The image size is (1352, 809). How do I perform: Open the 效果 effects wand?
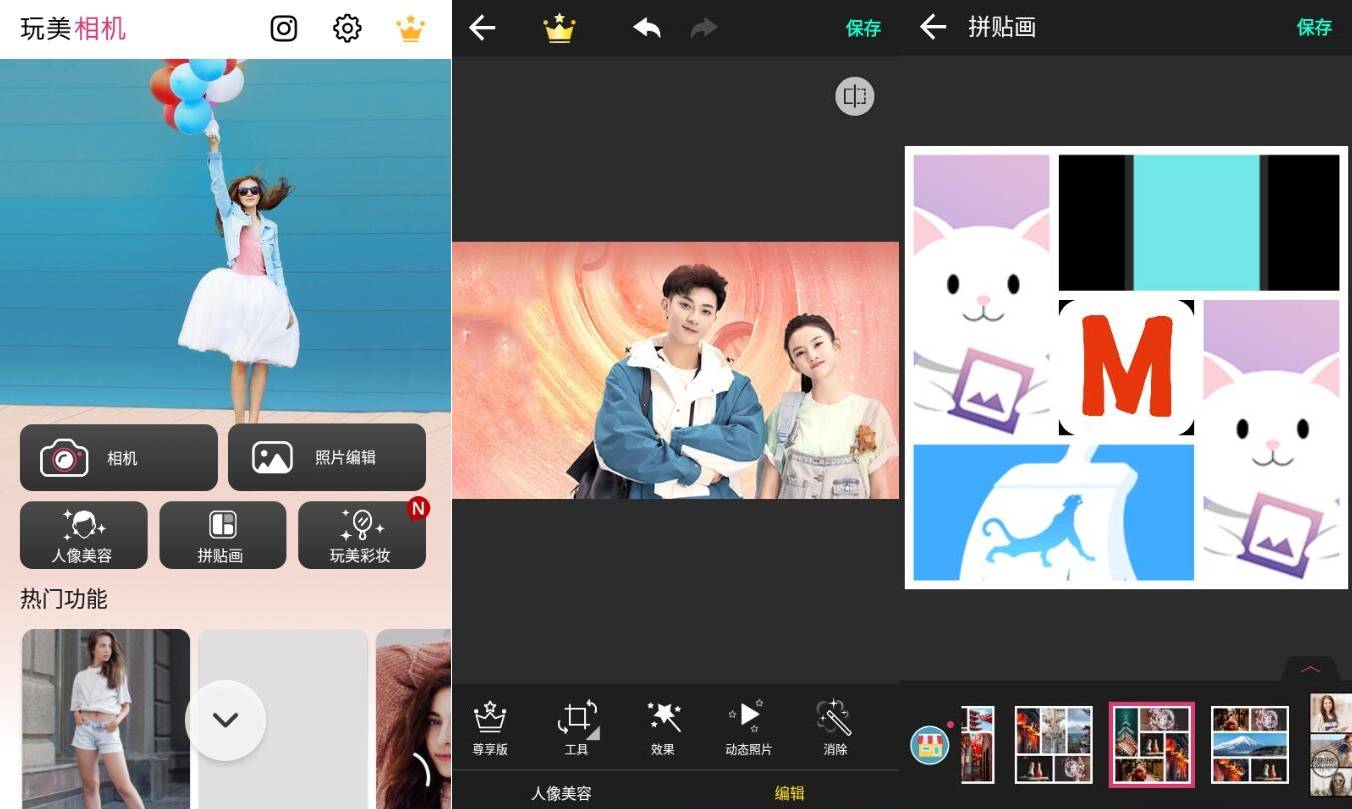pyautogui.click(x=663, y=727)
